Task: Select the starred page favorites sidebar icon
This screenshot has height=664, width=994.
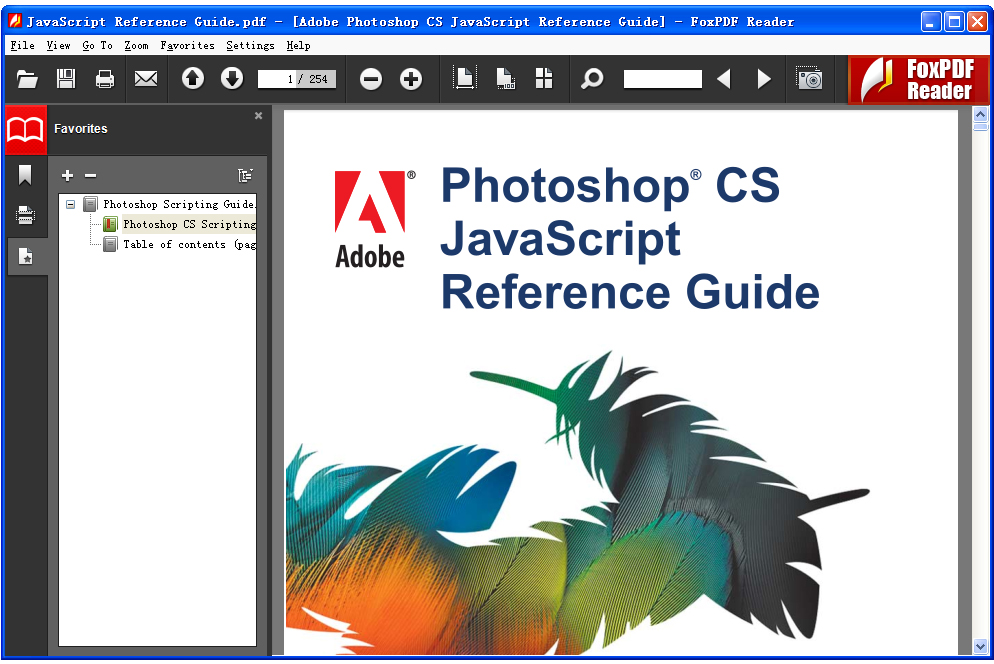Action: coord(25,257)
